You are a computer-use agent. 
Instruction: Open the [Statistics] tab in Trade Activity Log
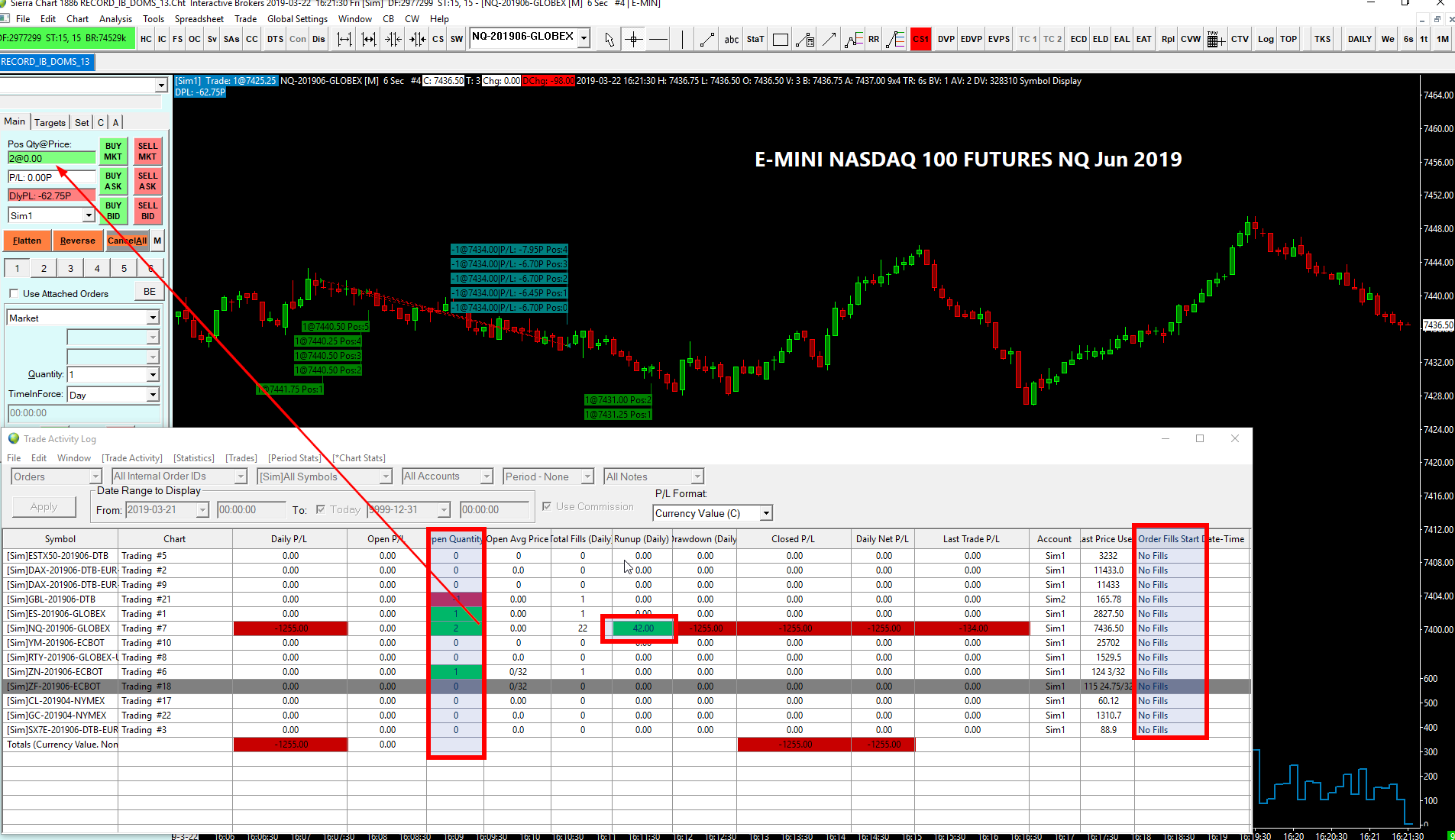point(194,458)
